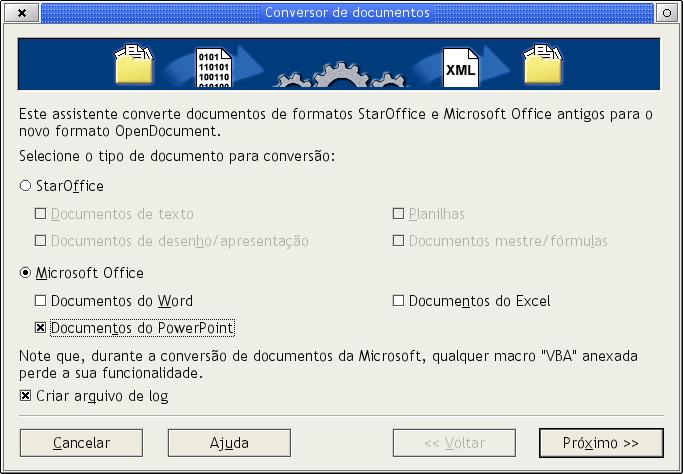Click the Cancelar button
The image size is (683, 474).
[x=81, y=443]
